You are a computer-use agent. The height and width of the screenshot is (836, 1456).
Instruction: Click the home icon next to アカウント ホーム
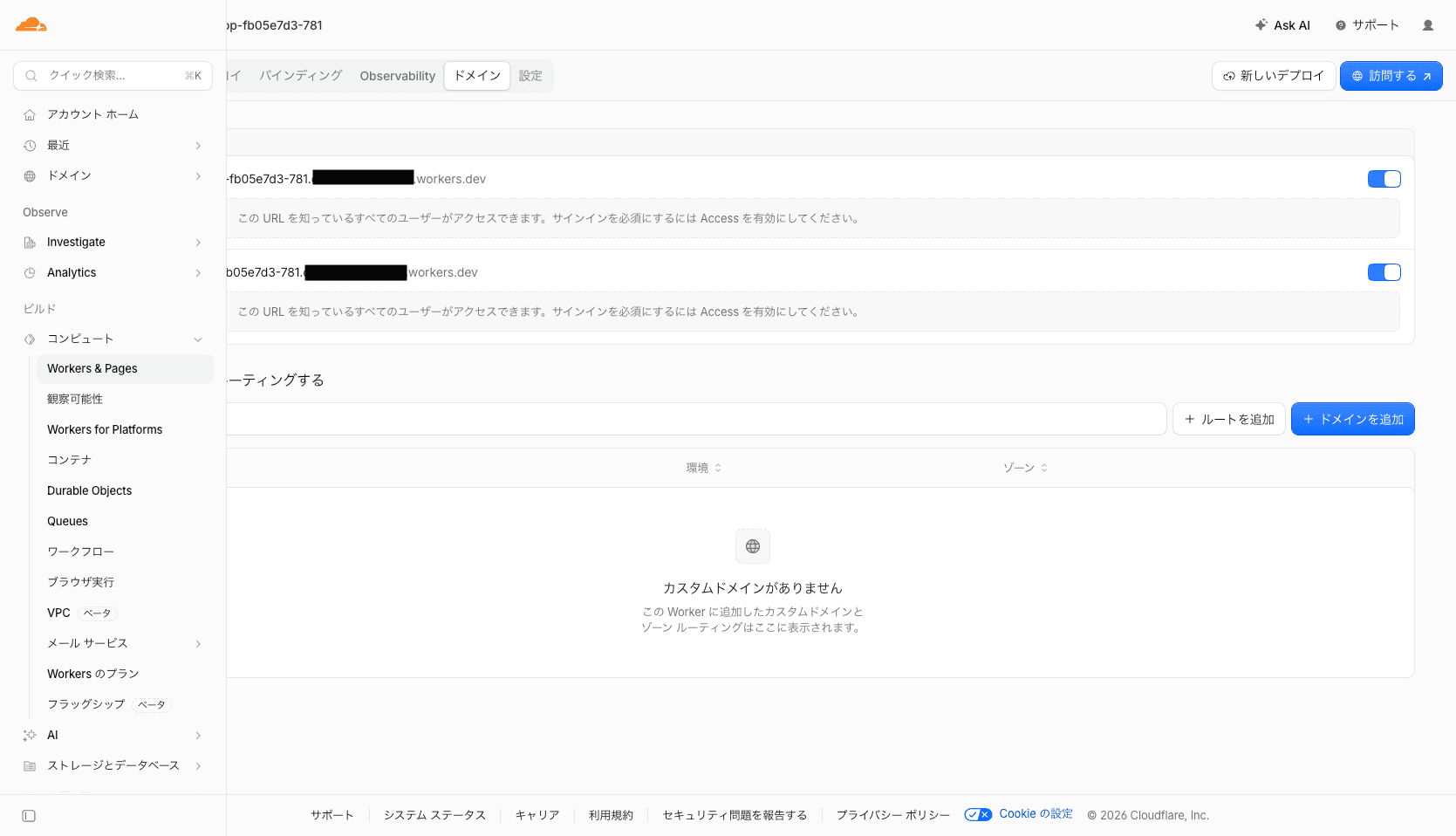pos(30,114)
